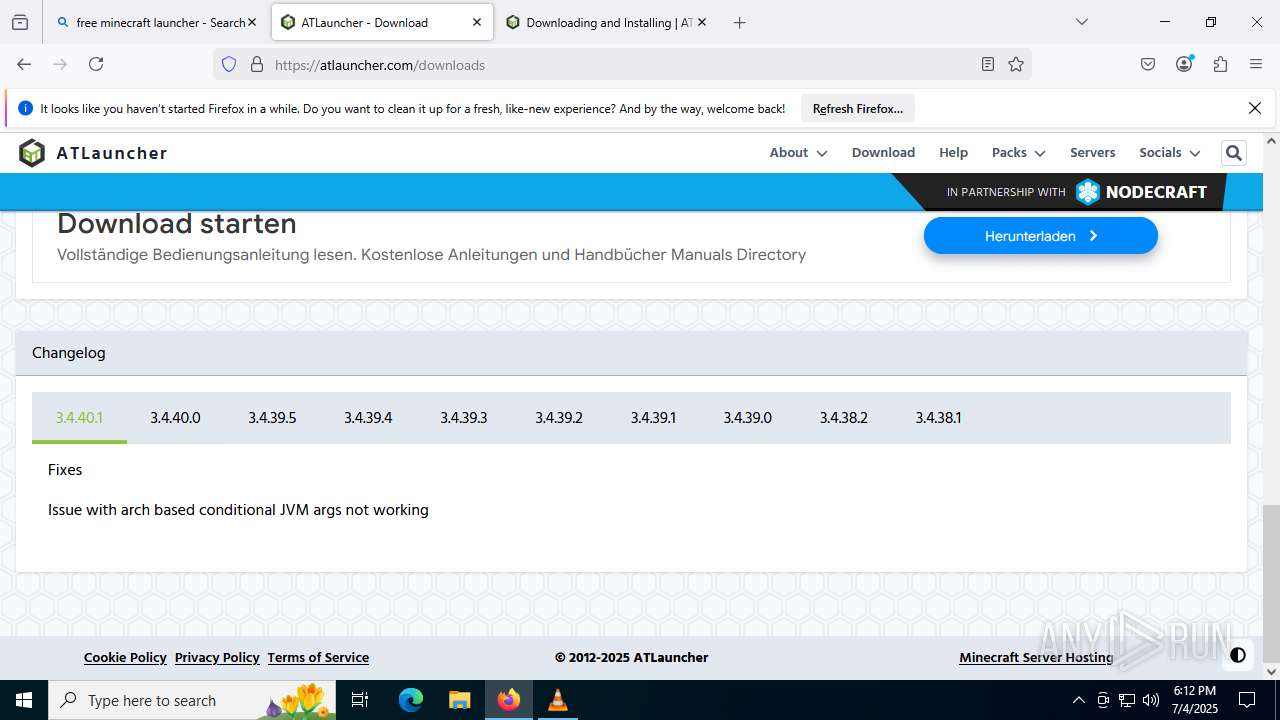The image size is (1280, 720).
Task: Open Firefox account icon
Action: tap(1184, 64)
